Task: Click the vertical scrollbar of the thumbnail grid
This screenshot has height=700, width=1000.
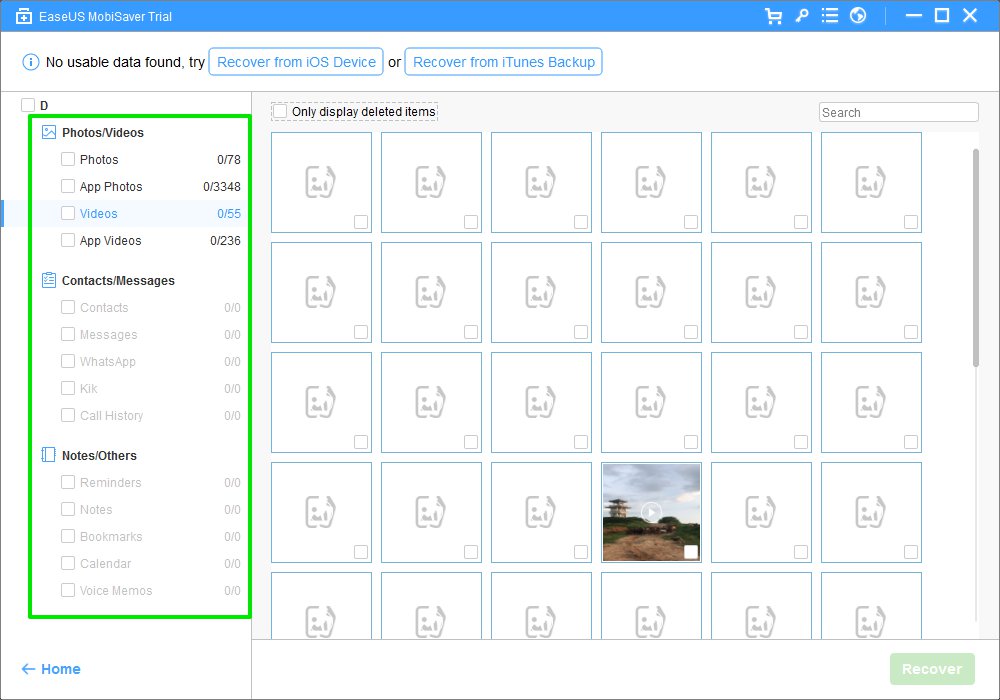Action: 976,258
